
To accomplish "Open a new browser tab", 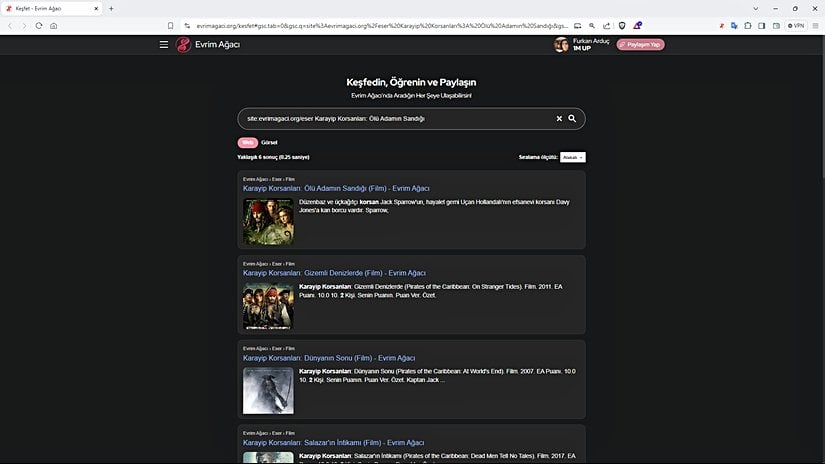I will tap(111, 8).
